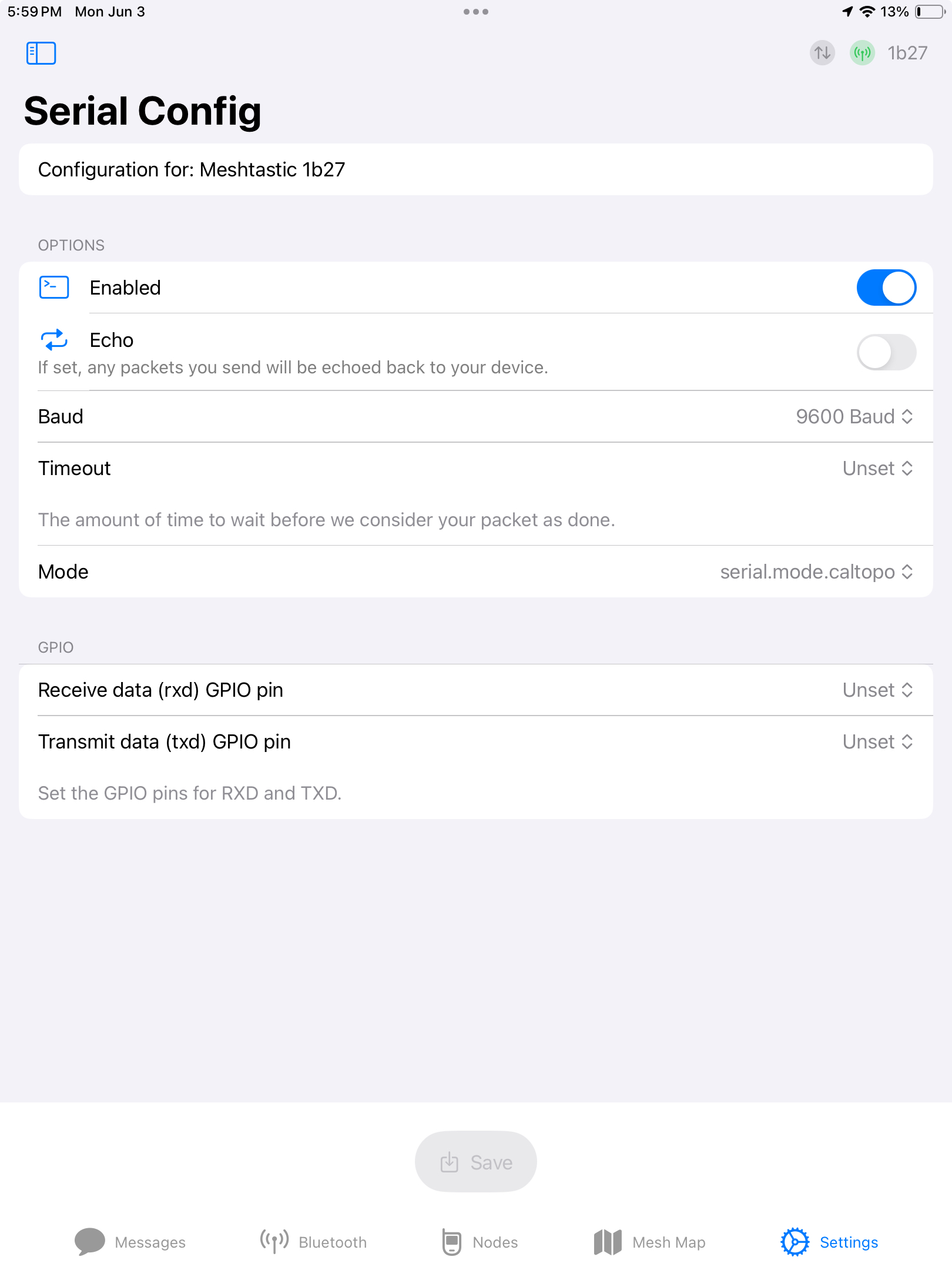Choose Receive data (rxd) GPIO pin value
The width and height of the screenshot is (952, 1270).
(x=878, y=690)
